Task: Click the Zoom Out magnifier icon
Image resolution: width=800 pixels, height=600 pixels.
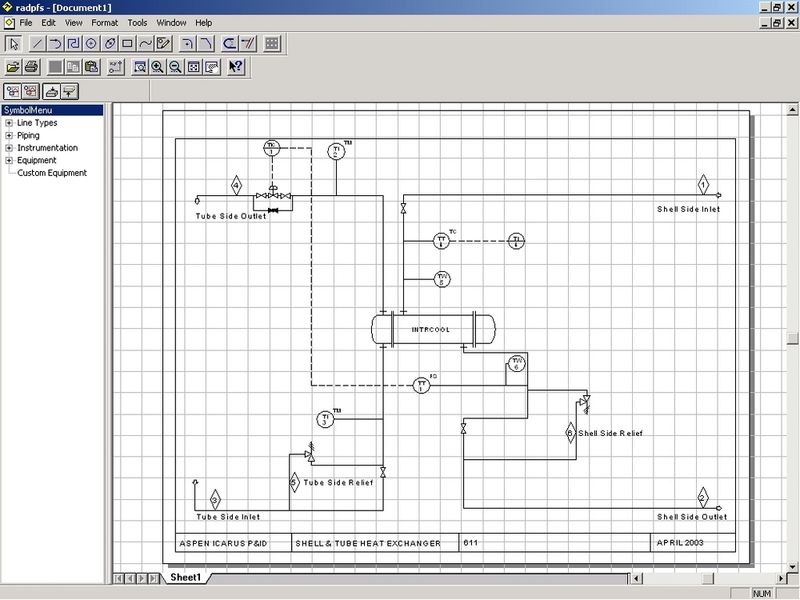Action: click(x=173, y=67)
